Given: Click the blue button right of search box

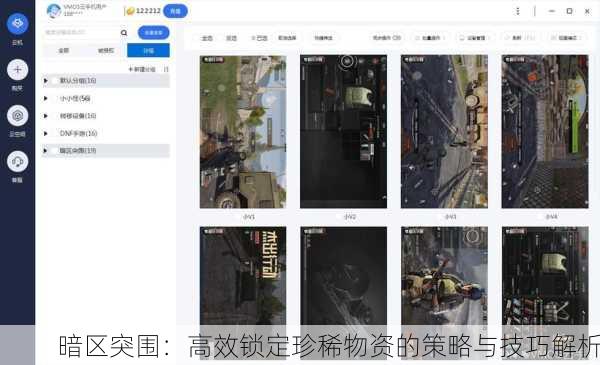Looking at the screenshot, I should [153, 33].
